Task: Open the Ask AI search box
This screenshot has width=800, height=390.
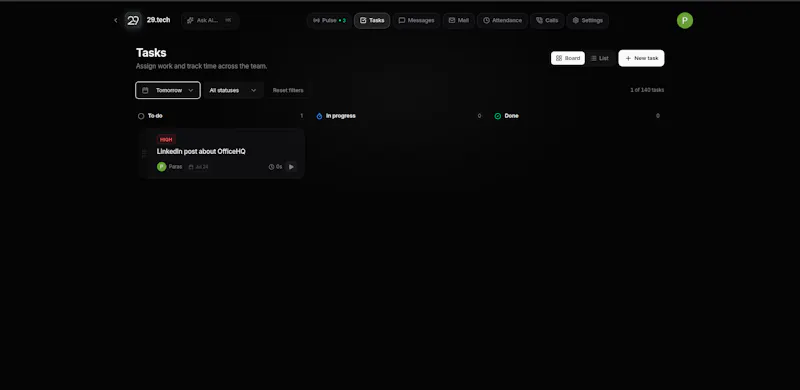Action: pos(210,20)
